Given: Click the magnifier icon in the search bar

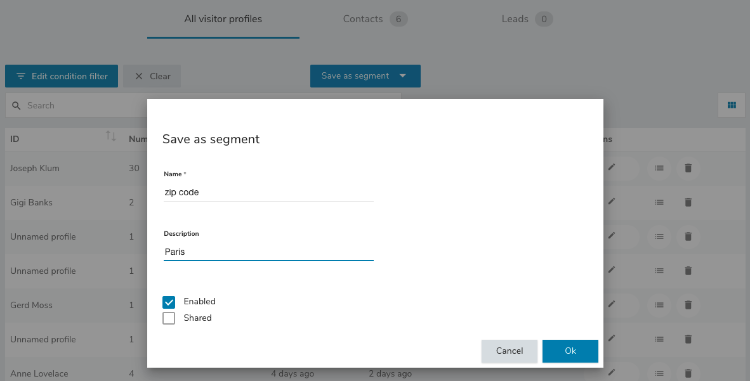Looking at the screenshot, I should coord(16,106).
